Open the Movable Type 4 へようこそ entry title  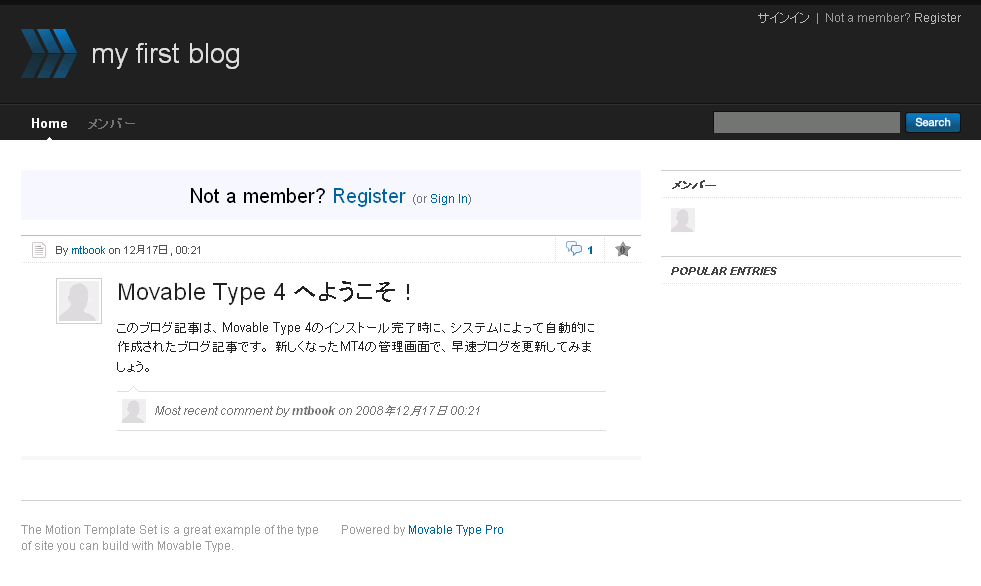point(265,292)
